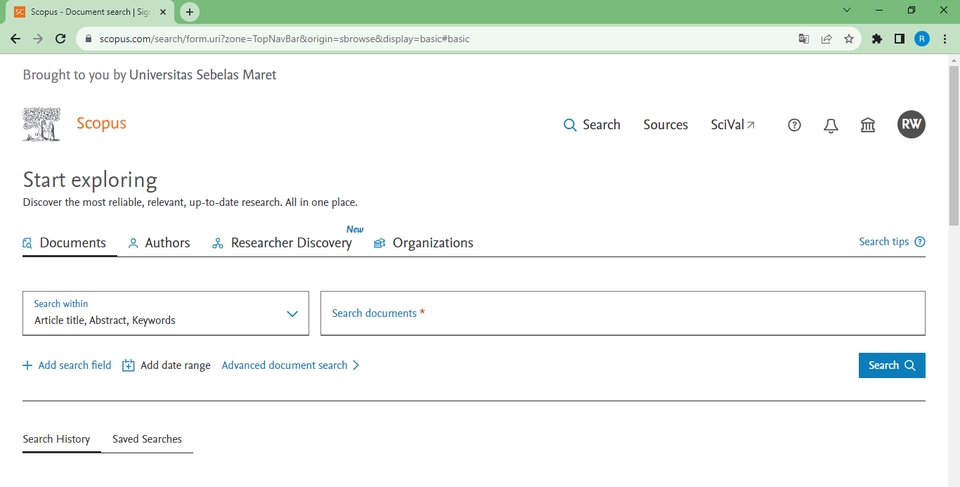Go to Sources page
The image size is (960, 487).
(x=666, y=125)
